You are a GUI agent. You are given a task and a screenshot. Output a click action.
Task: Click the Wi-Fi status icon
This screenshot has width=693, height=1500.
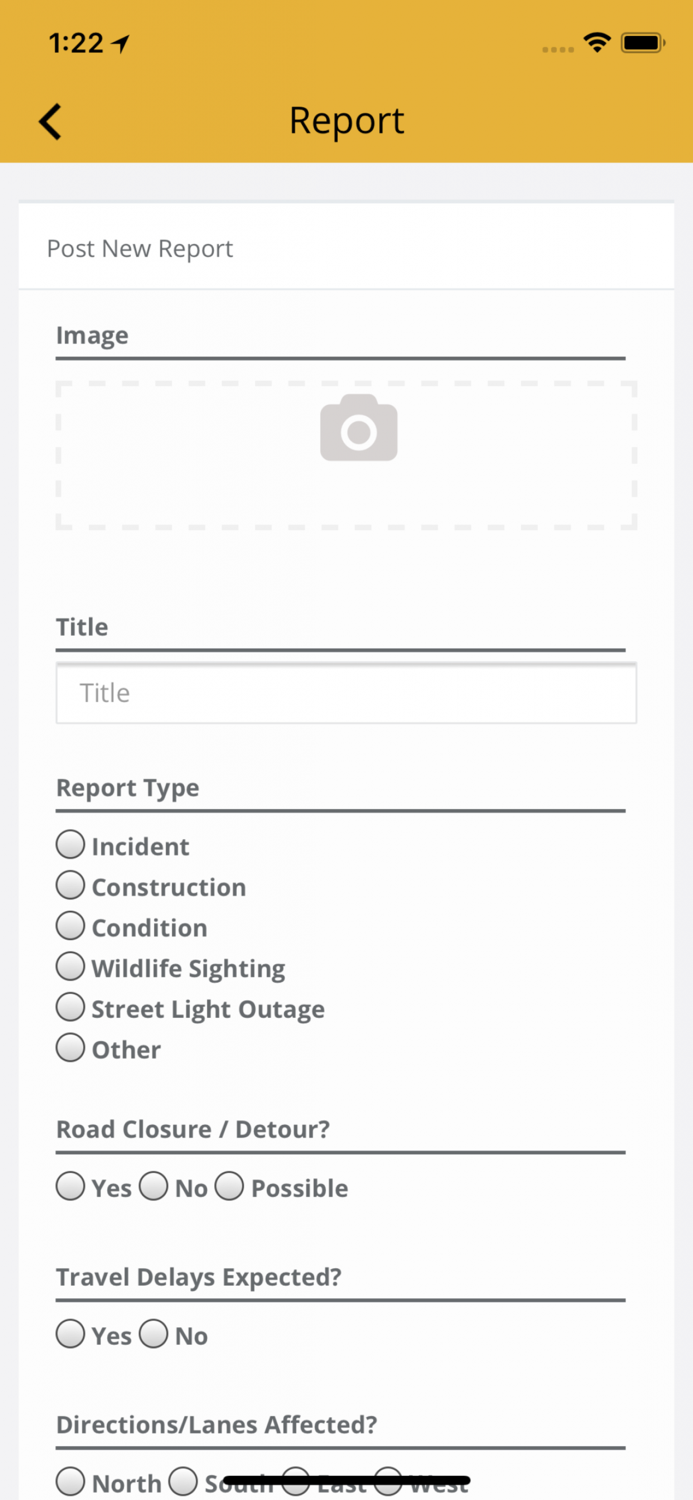click(597, 42)
